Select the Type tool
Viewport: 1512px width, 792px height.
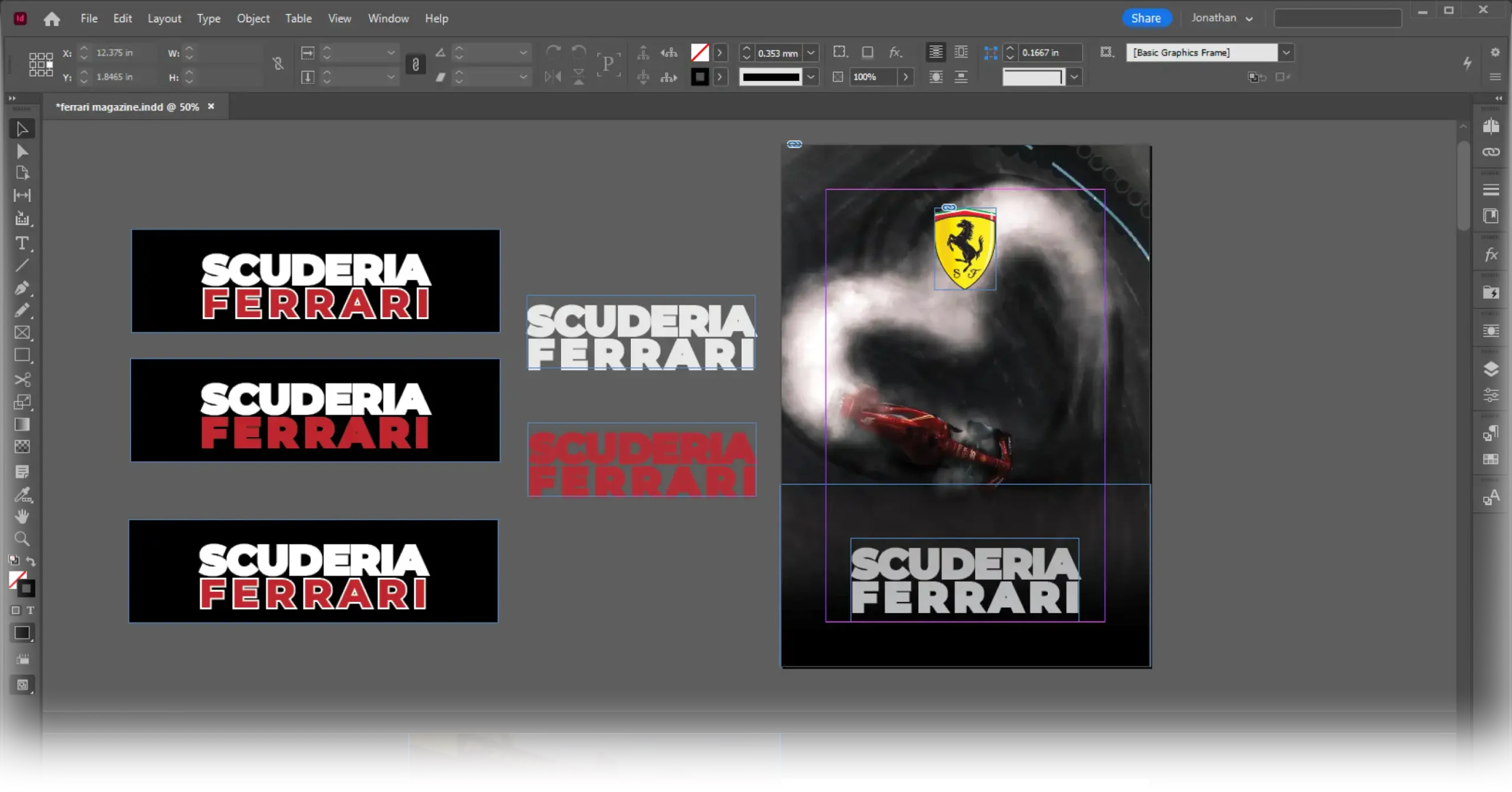click(x=22, y=243)
